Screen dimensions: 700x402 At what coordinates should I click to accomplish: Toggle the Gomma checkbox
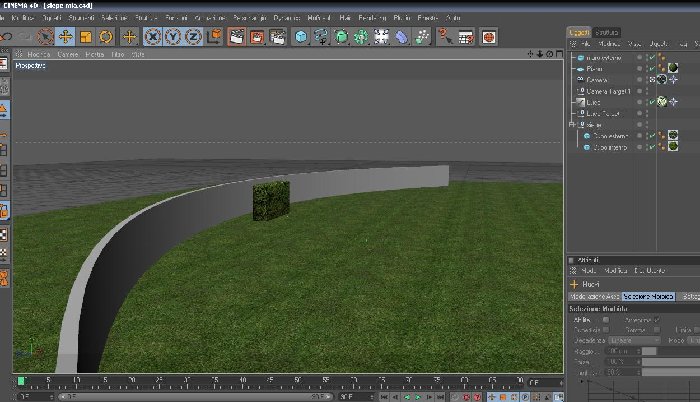tap(656, 330)
